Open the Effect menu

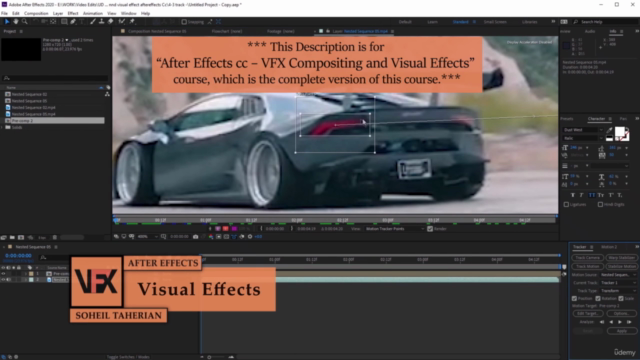point(73,13)
